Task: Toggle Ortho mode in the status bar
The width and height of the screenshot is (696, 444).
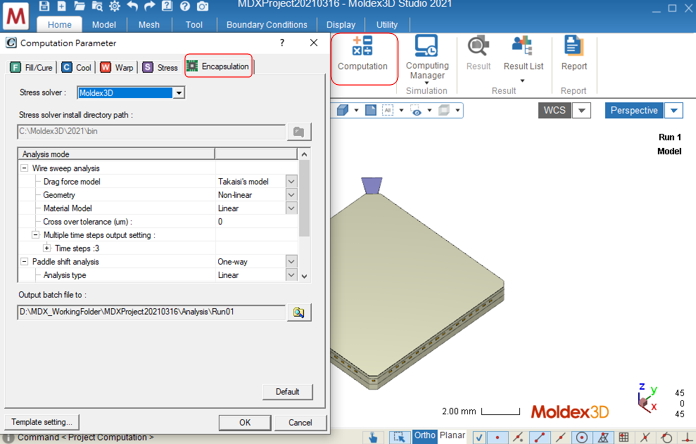Action: 425,436
